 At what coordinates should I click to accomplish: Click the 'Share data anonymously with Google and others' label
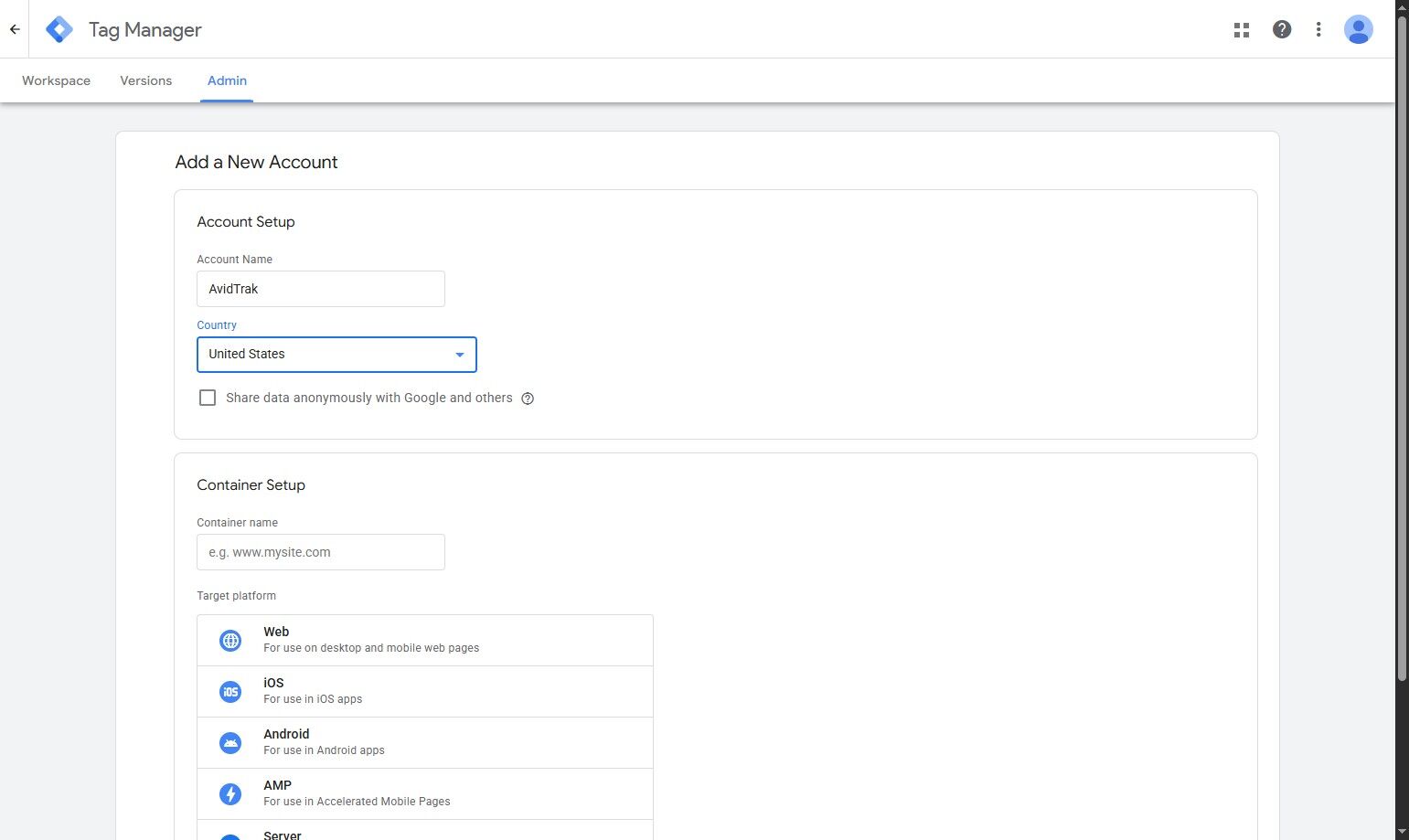(x=369, y=398)
